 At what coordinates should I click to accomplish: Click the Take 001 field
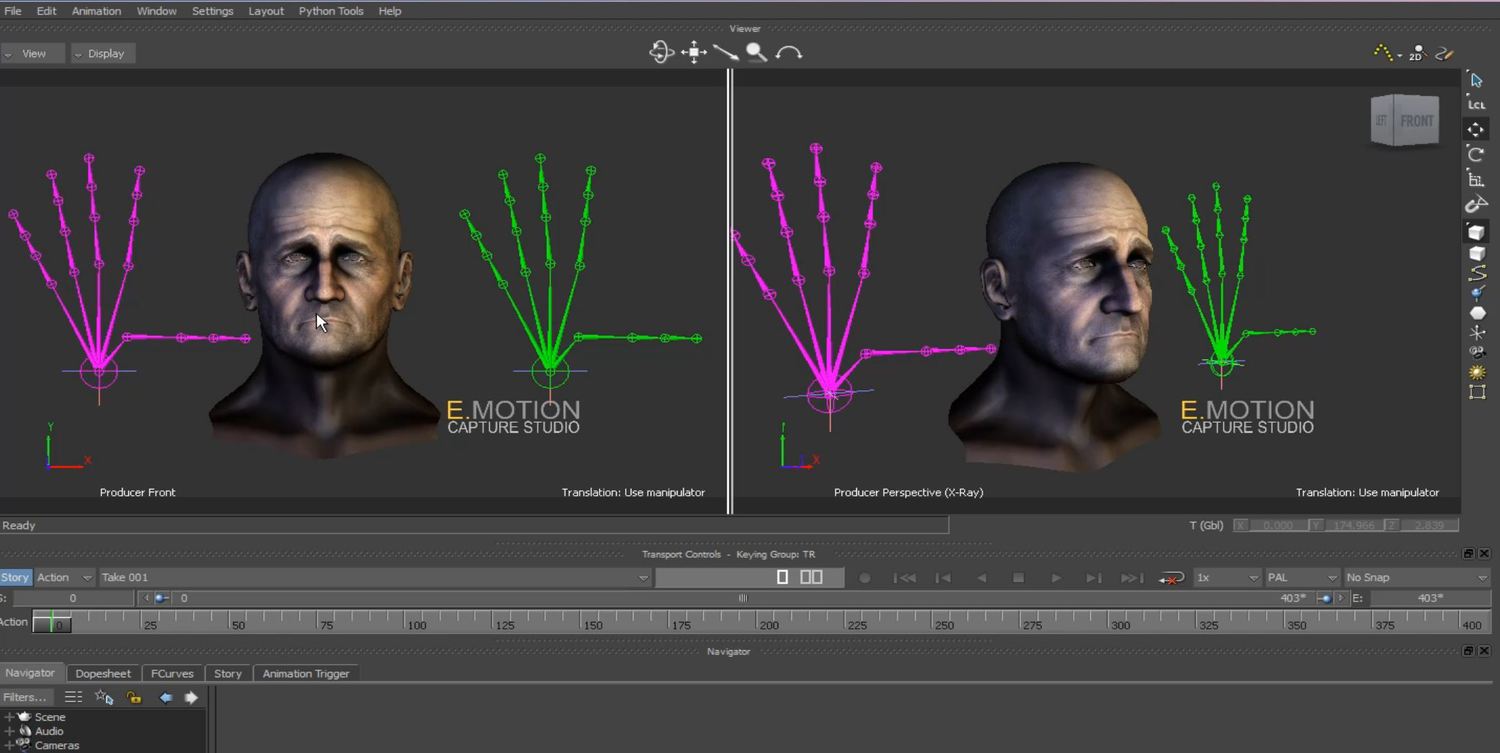(370, 577)
